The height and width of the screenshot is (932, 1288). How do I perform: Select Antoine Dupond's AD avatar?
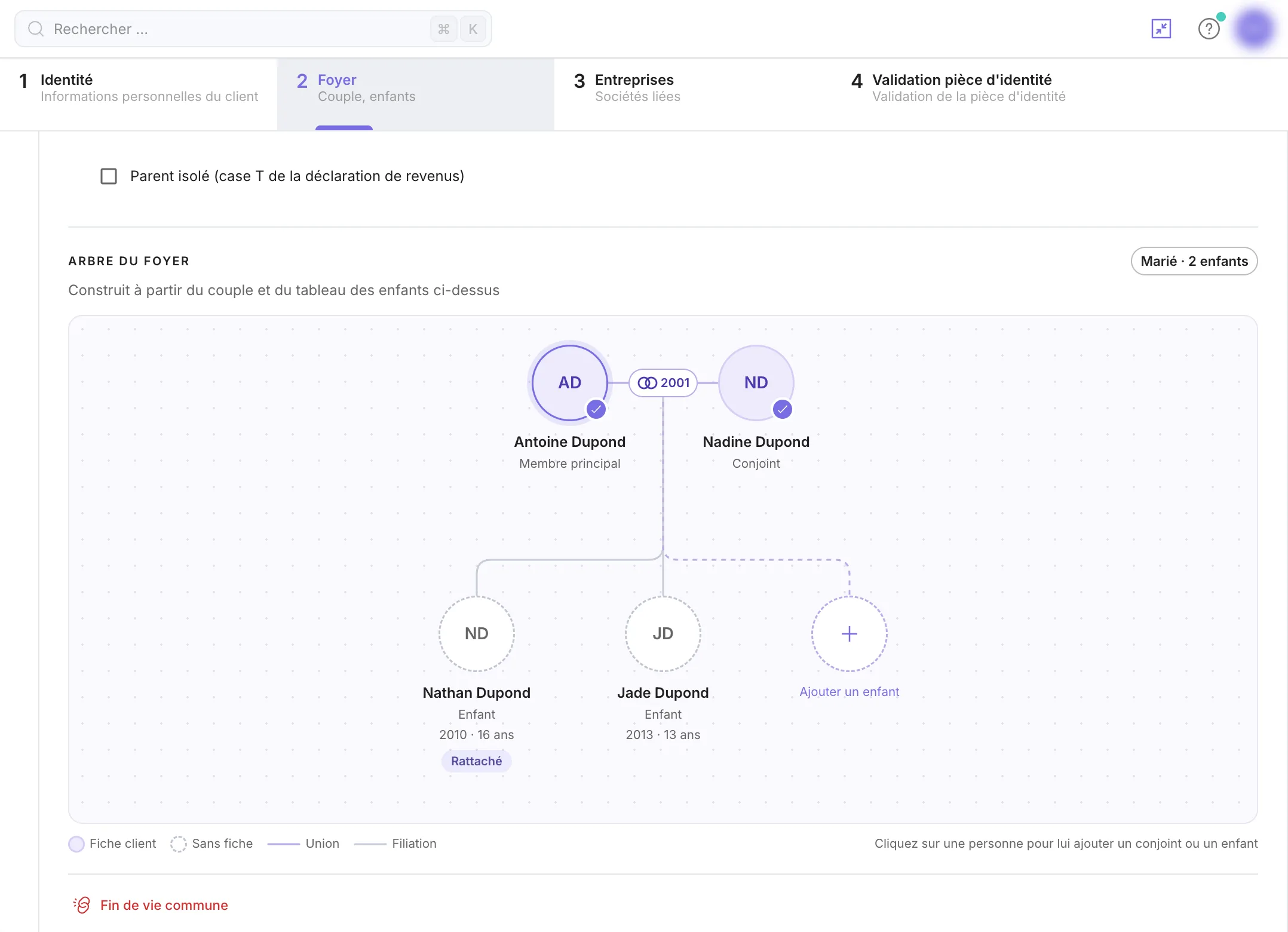click(569, 382)
